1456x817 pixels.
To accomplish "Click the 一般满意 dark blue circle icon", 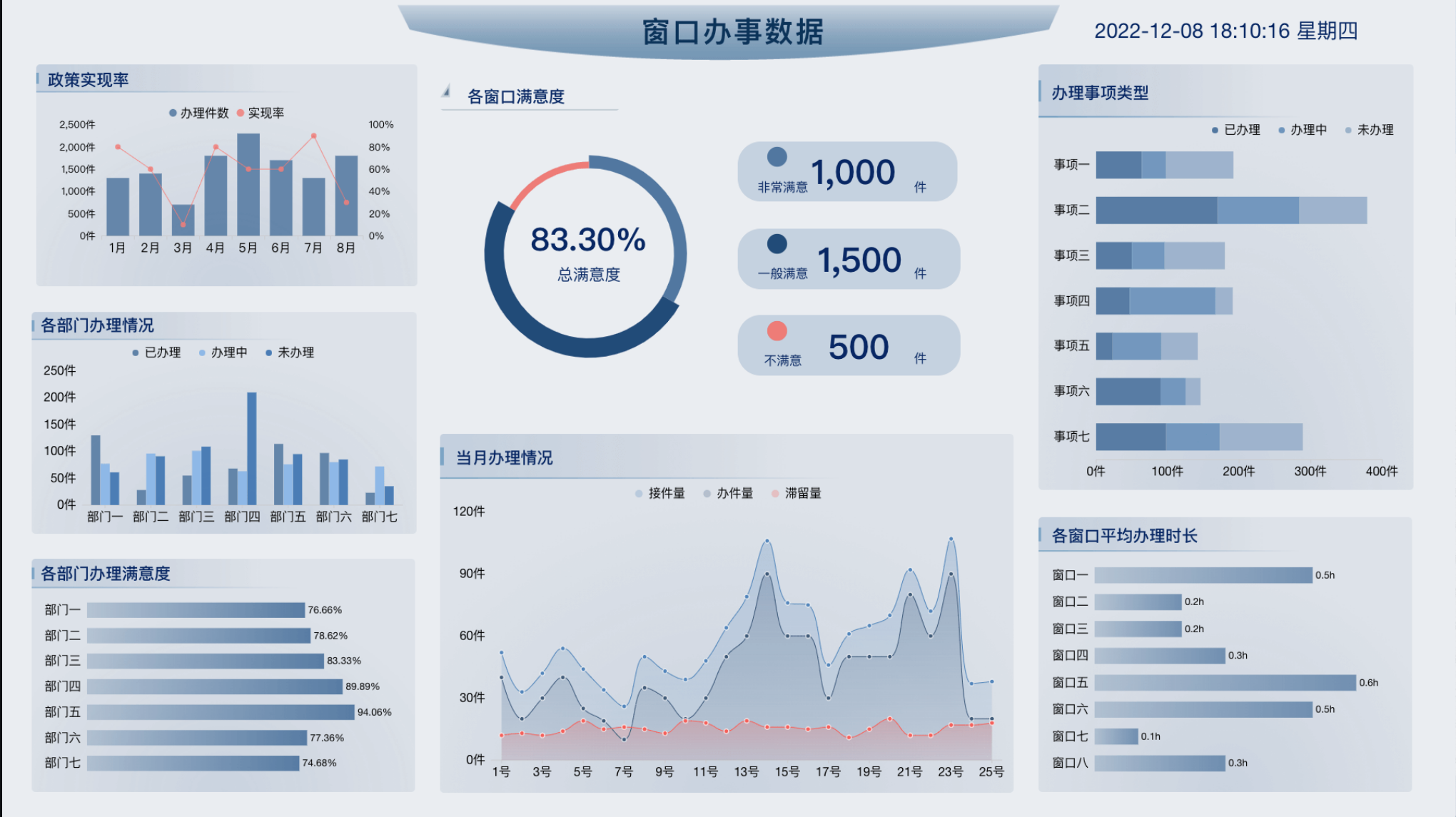I will click(777, 244).
